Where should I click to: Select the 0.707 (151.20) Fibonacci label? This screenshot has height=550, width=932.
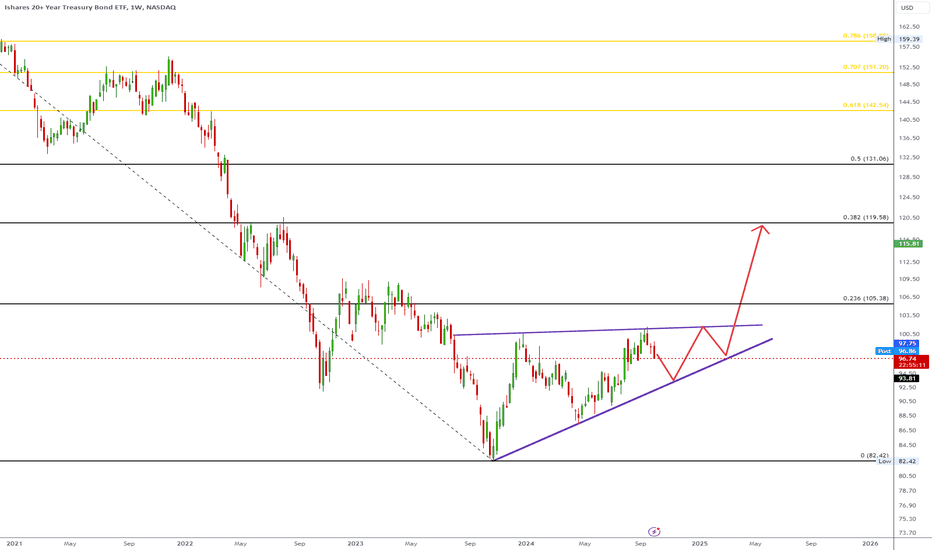(865, 67)
